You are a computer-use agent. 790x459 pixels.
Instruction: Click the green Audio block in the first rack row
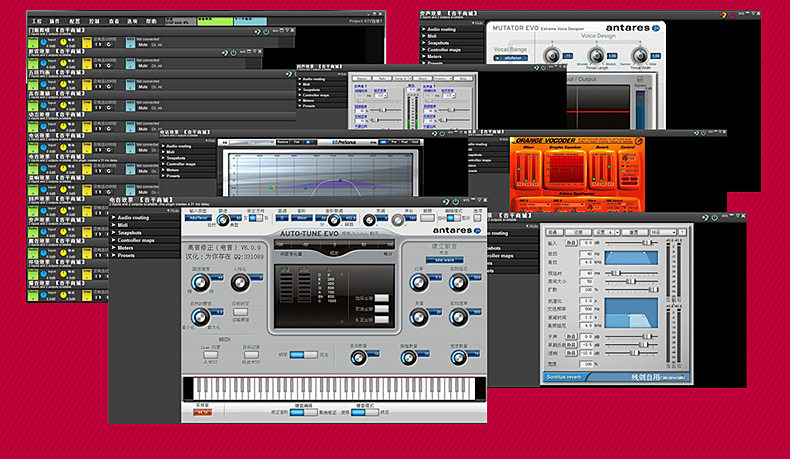[x=33, y=42]
